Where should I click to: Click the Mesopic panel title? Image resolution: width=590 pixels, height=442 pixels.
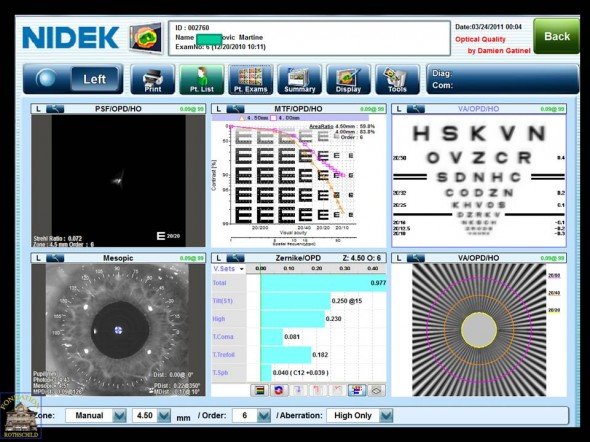tap(118, 258)
